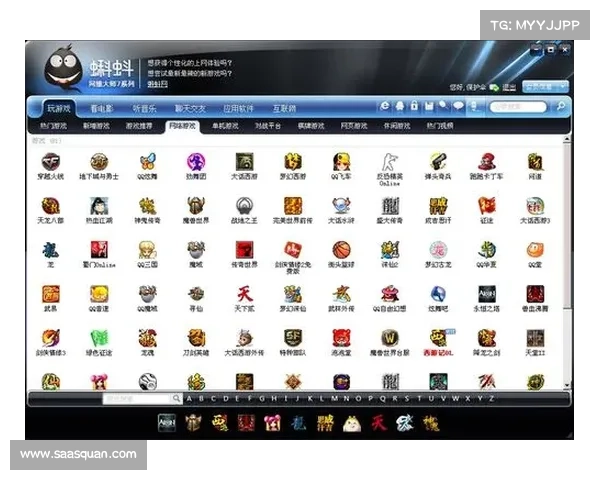Open the QQ堂 game icon

pyautogui.click(x=535, y=250)
